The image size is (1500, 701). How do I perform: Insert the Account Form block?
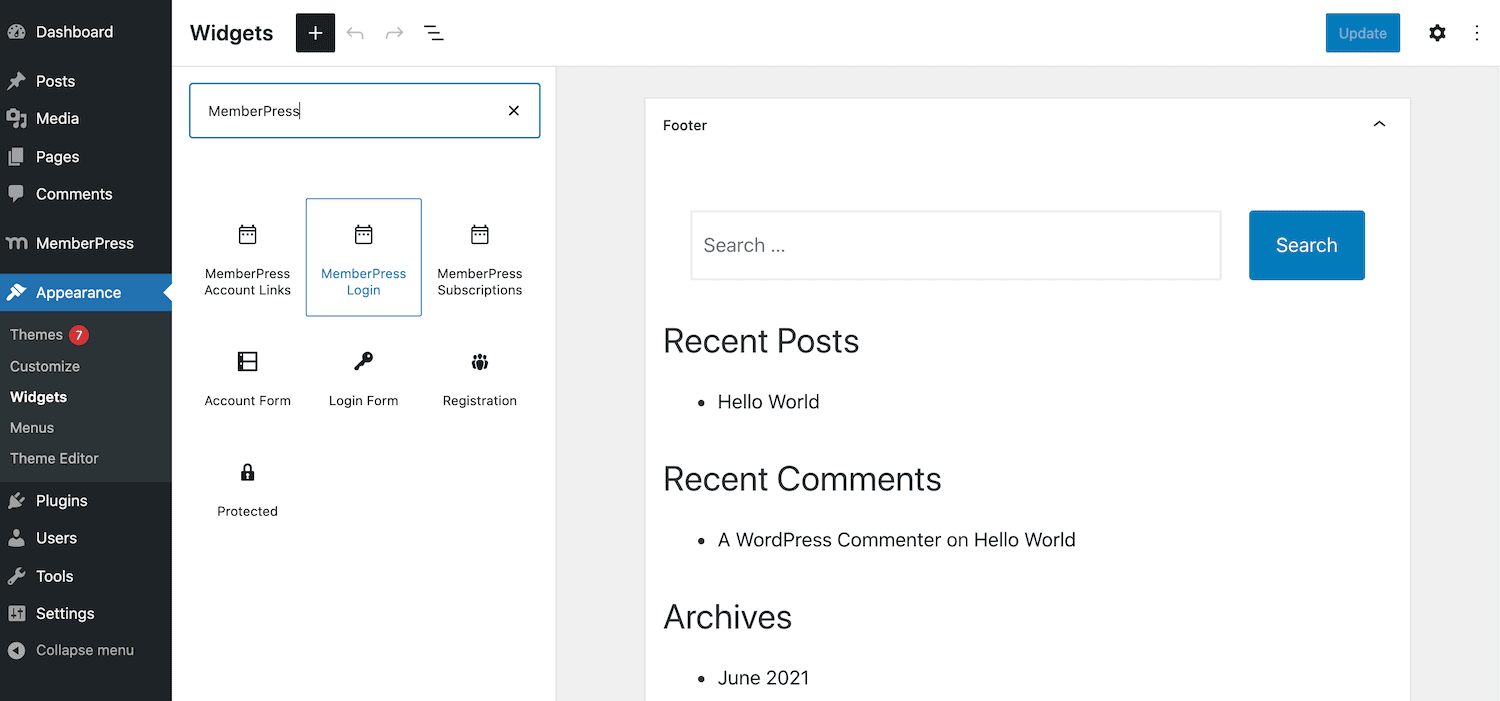[x=247, y=377]
